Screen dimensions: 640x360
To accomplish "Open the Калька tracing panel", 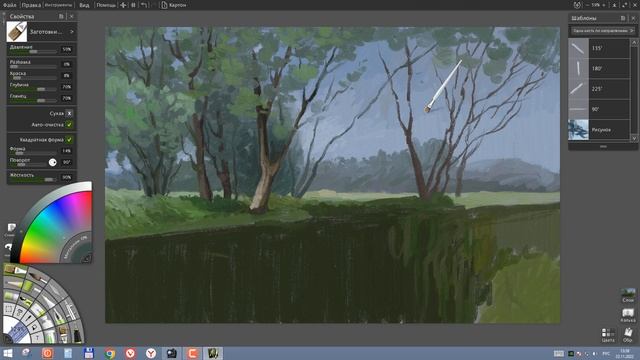I will (628, 315).
